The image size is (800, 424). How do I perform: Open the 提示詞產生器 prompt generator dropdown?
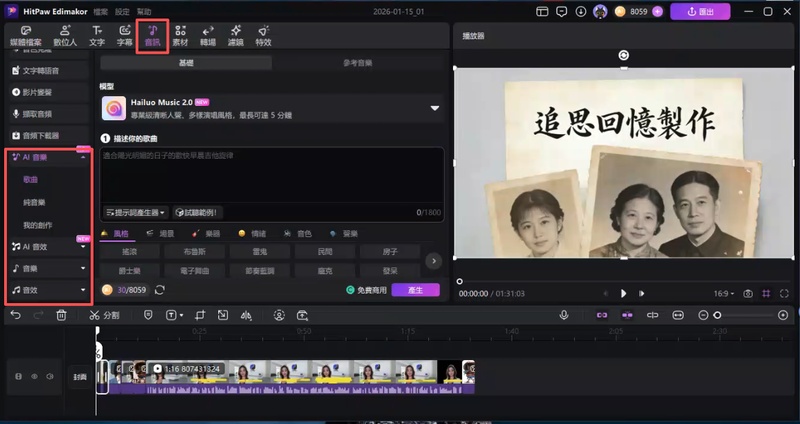pos(136,212)
